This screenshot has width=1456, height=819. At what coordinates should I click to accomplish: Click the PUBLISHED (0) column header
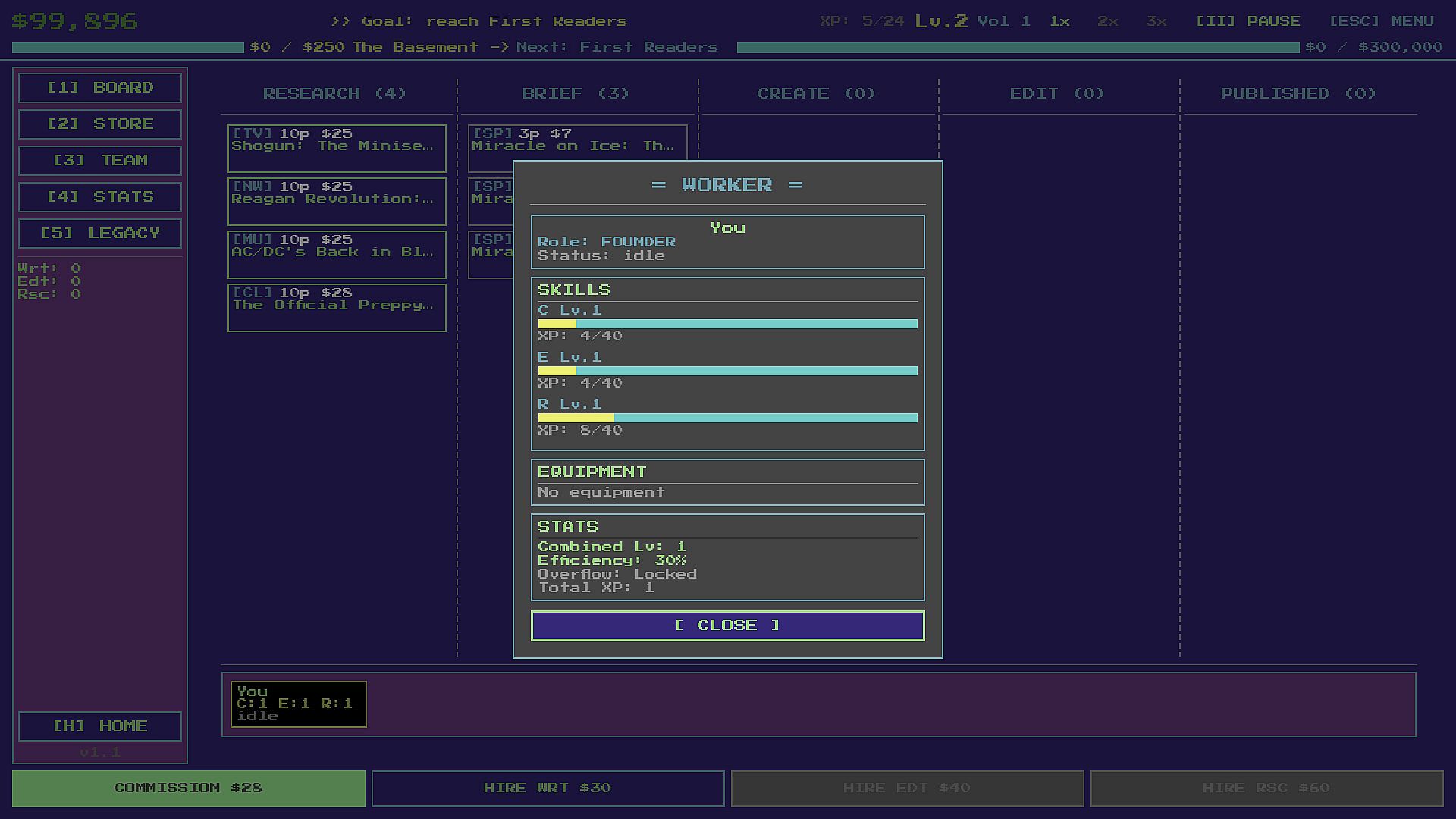tap(1298, 94)
